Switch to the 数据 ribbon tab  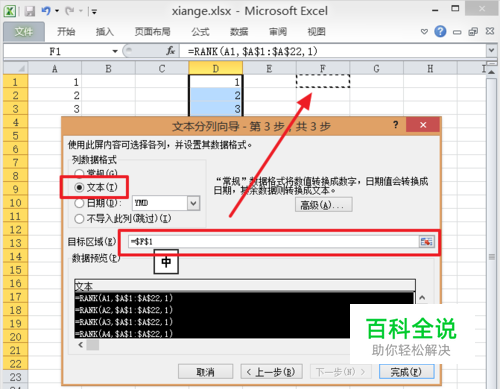click(239, 32)
